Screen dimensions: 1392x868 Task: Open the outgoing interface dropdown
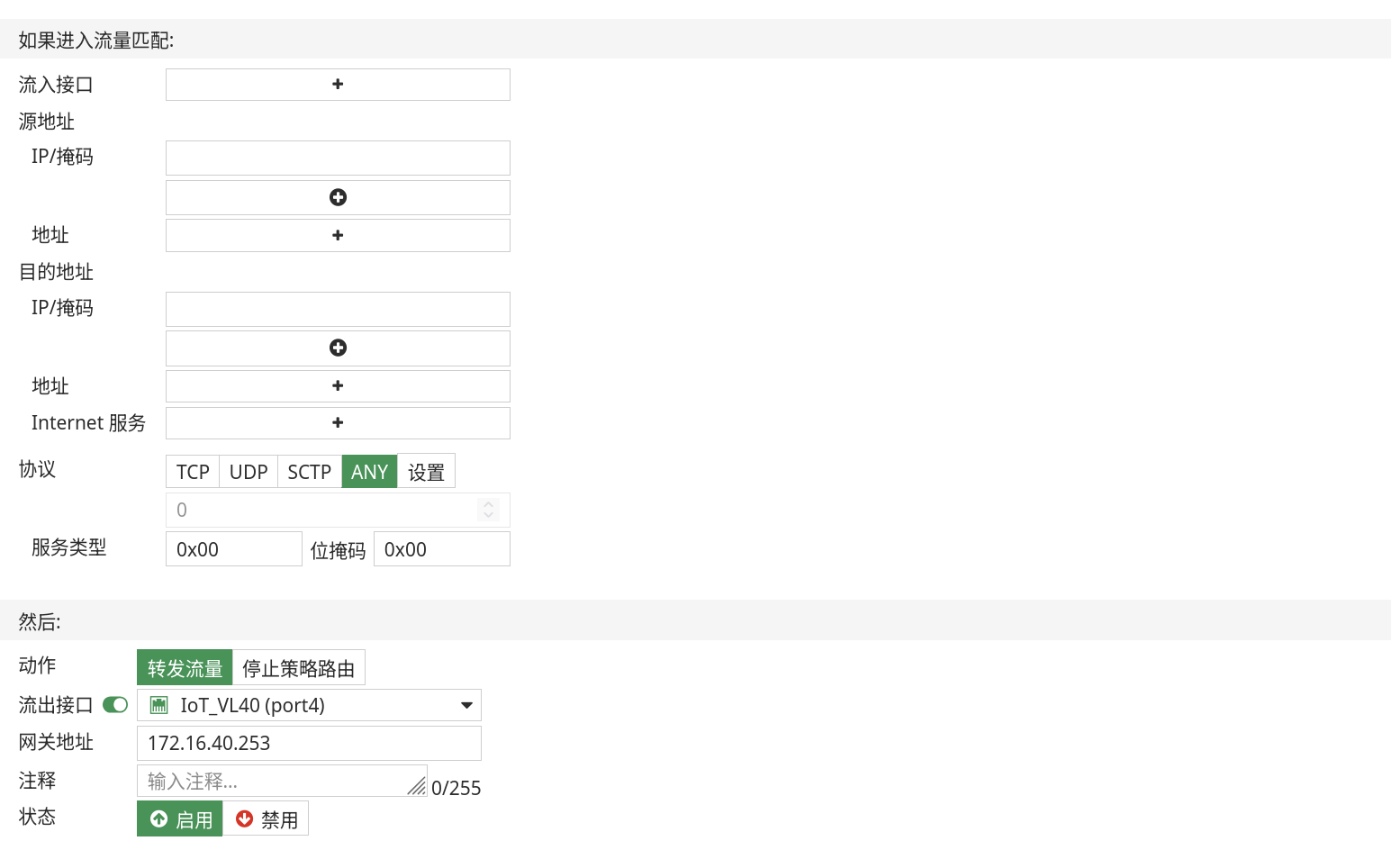(x=466, y=705)
